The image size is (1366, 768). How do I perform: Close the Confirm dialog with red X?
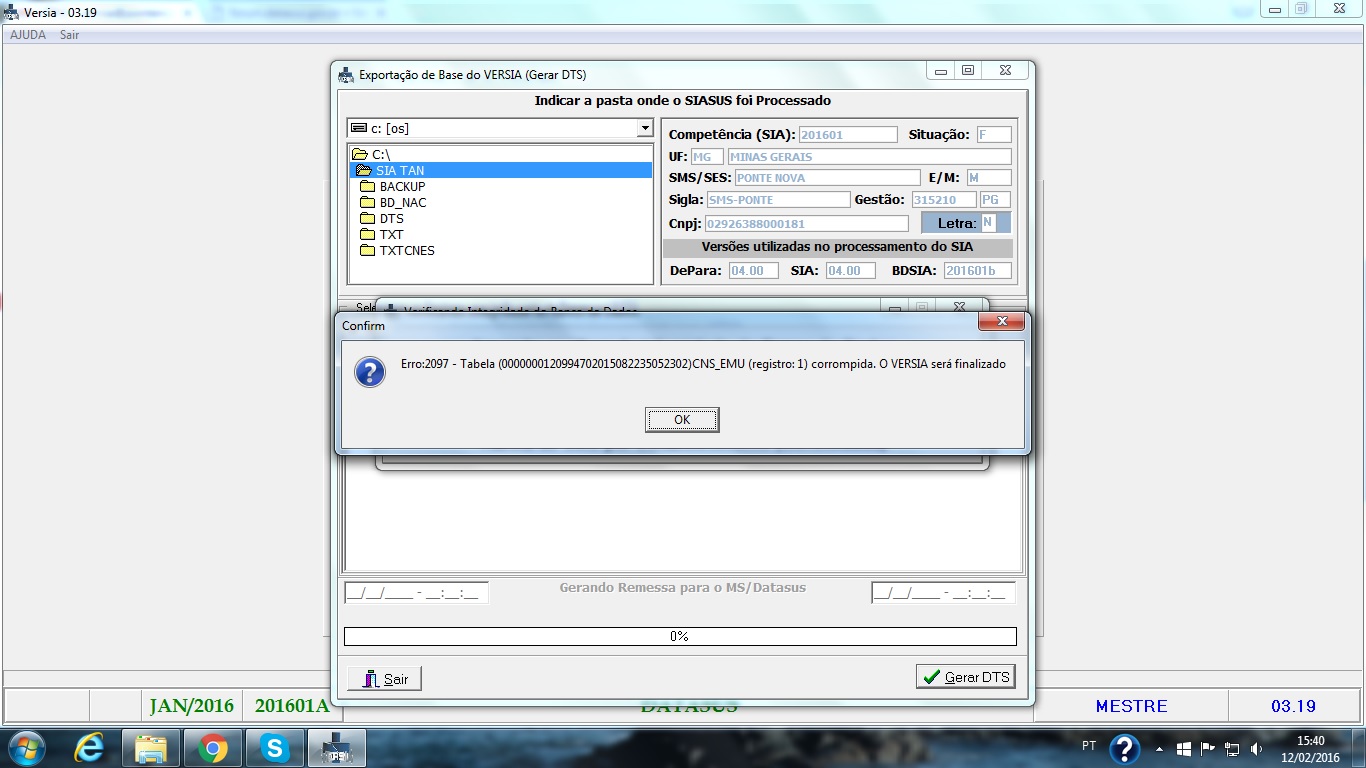point(1000,322)
